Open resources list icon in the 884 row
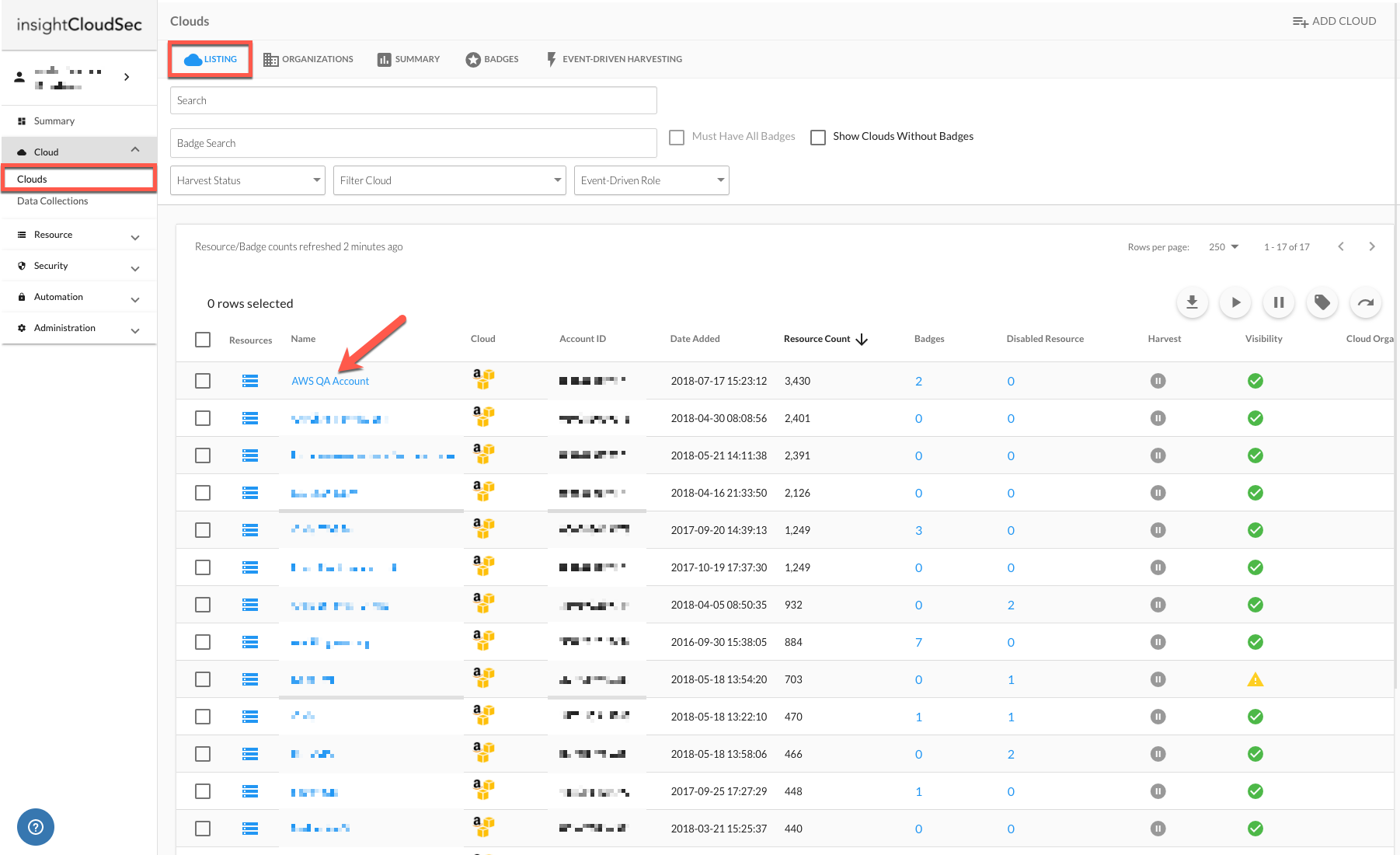The height and width of the screenshot is (855, 1400). [x=250, y=642]
